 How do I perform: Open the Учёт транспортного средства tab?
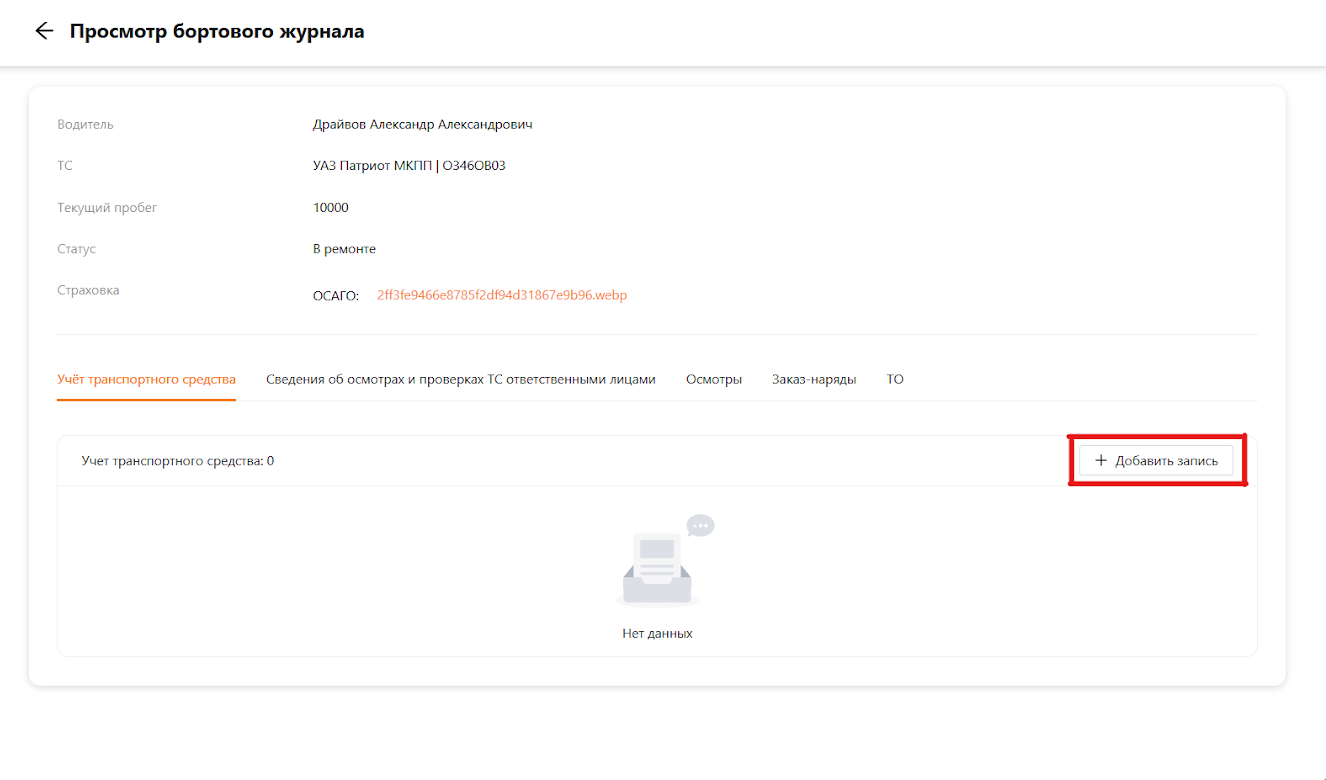(146, 380)
